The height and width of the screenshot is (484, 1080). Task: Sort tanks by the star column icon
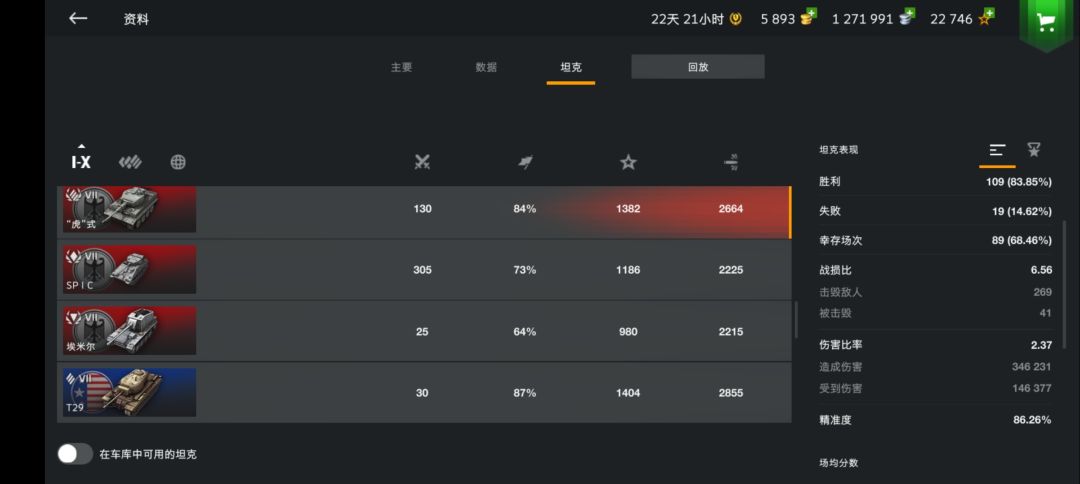pyautogui.click(x=628, y=162)
